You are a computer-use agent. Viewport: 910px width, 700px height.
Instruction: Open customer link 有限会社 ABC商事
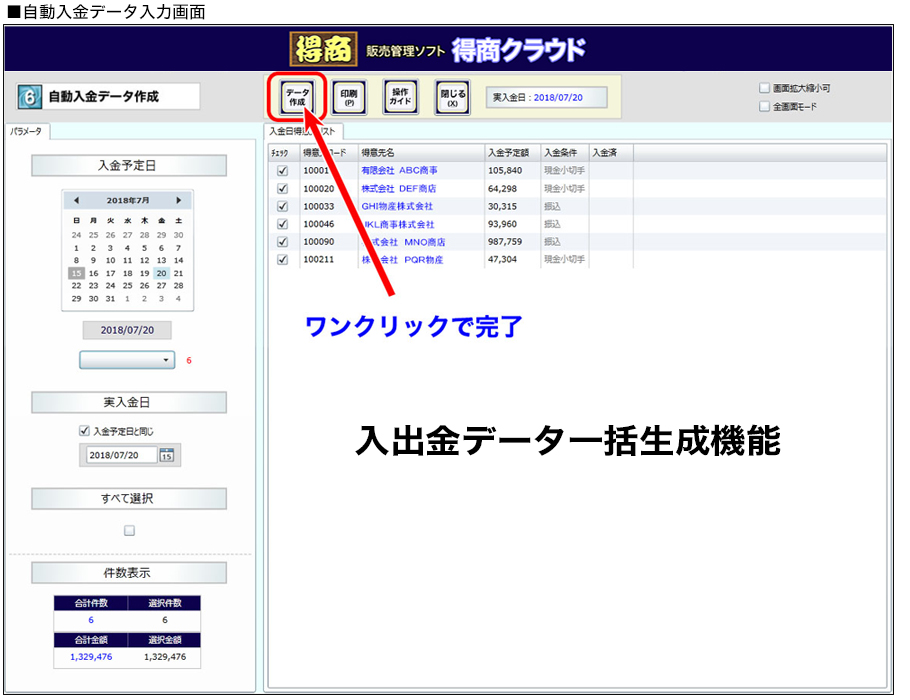399,171
